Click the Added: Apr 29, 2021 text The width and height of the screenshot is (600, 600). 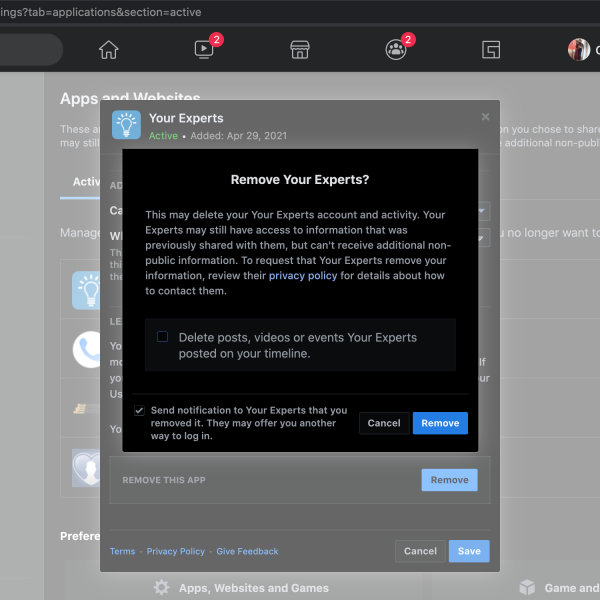[238, 136]
